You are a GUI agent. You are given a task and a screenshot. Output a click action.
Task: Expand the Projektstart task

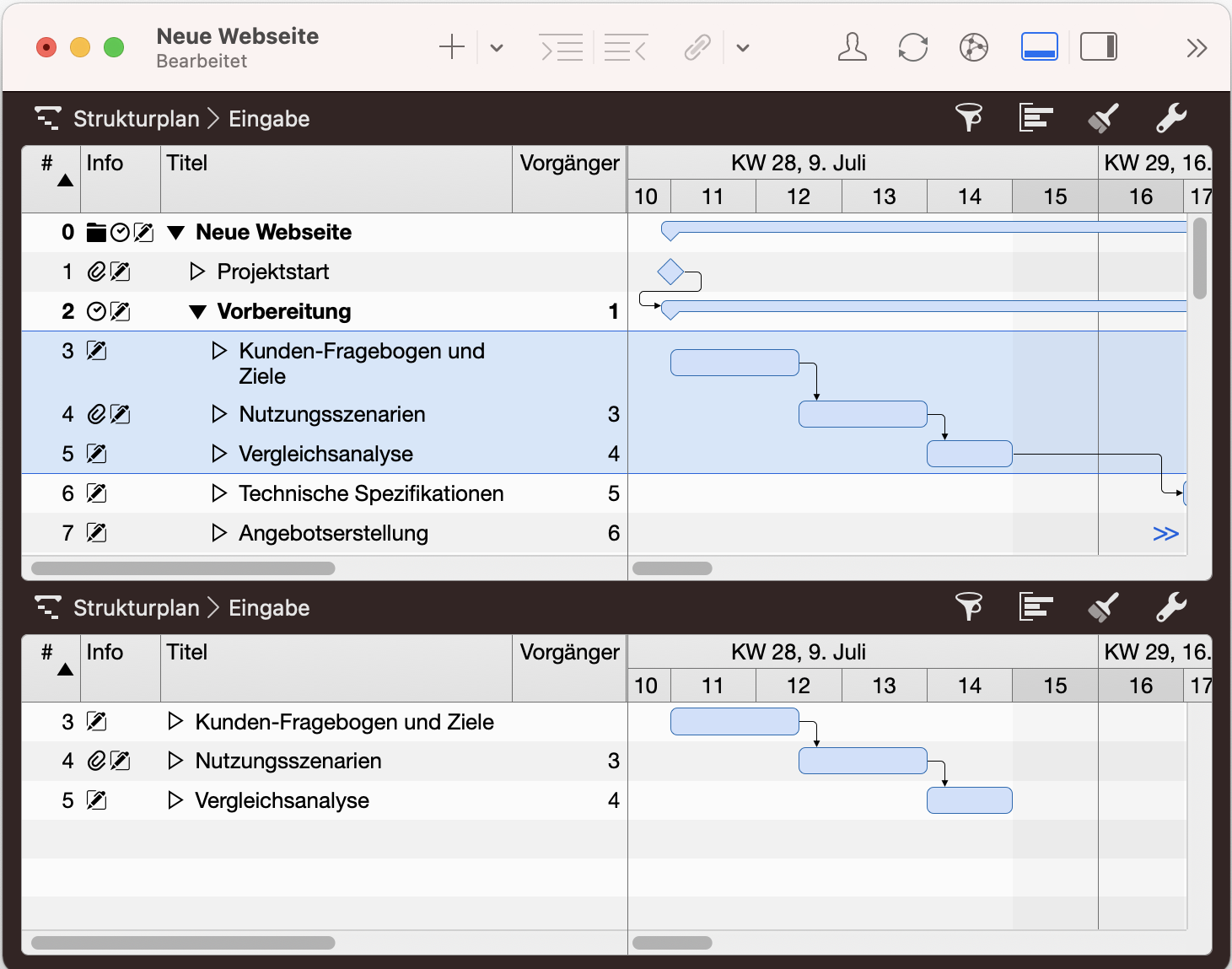(197, 272)
